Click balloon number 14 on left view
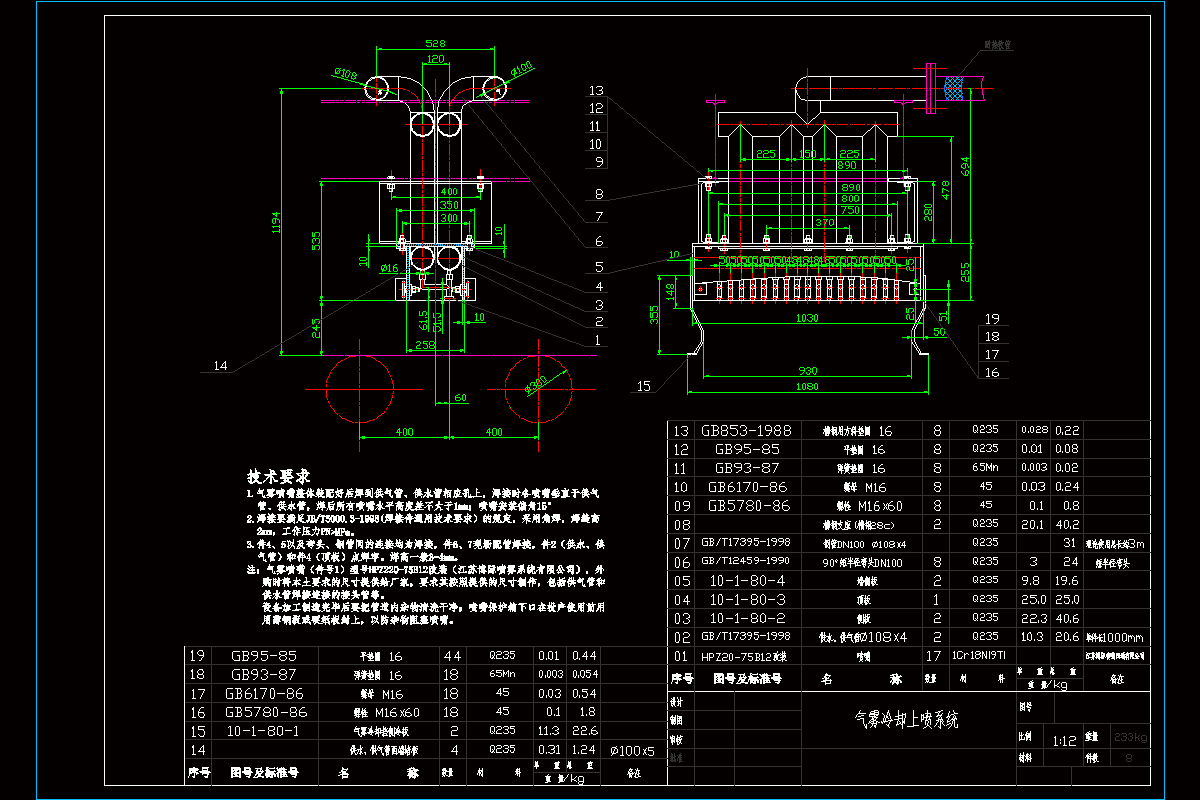1200x800 pixels. 221,365
